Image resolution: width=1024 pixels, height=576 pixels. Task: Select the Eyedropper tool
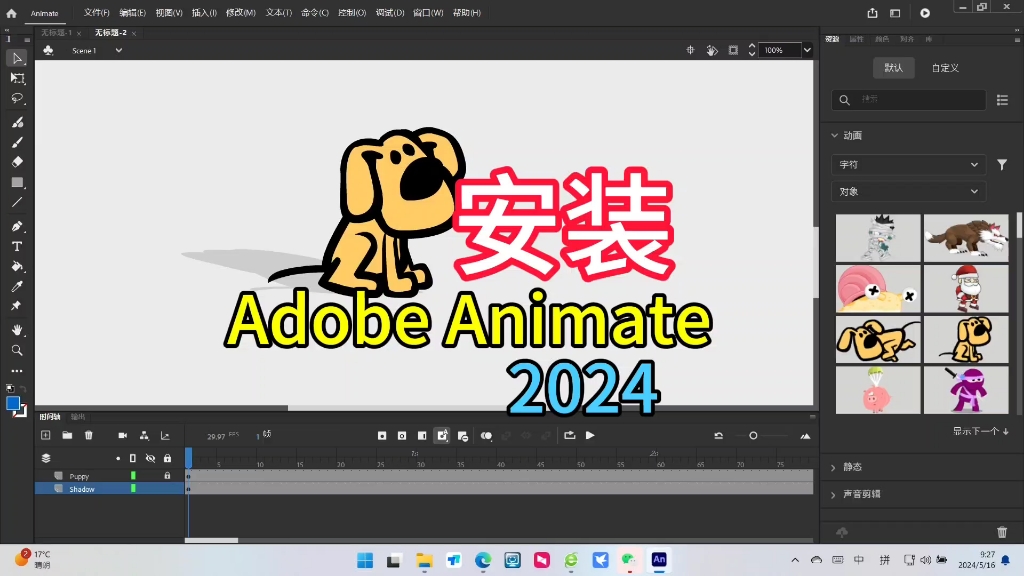(x=17, y=286)
